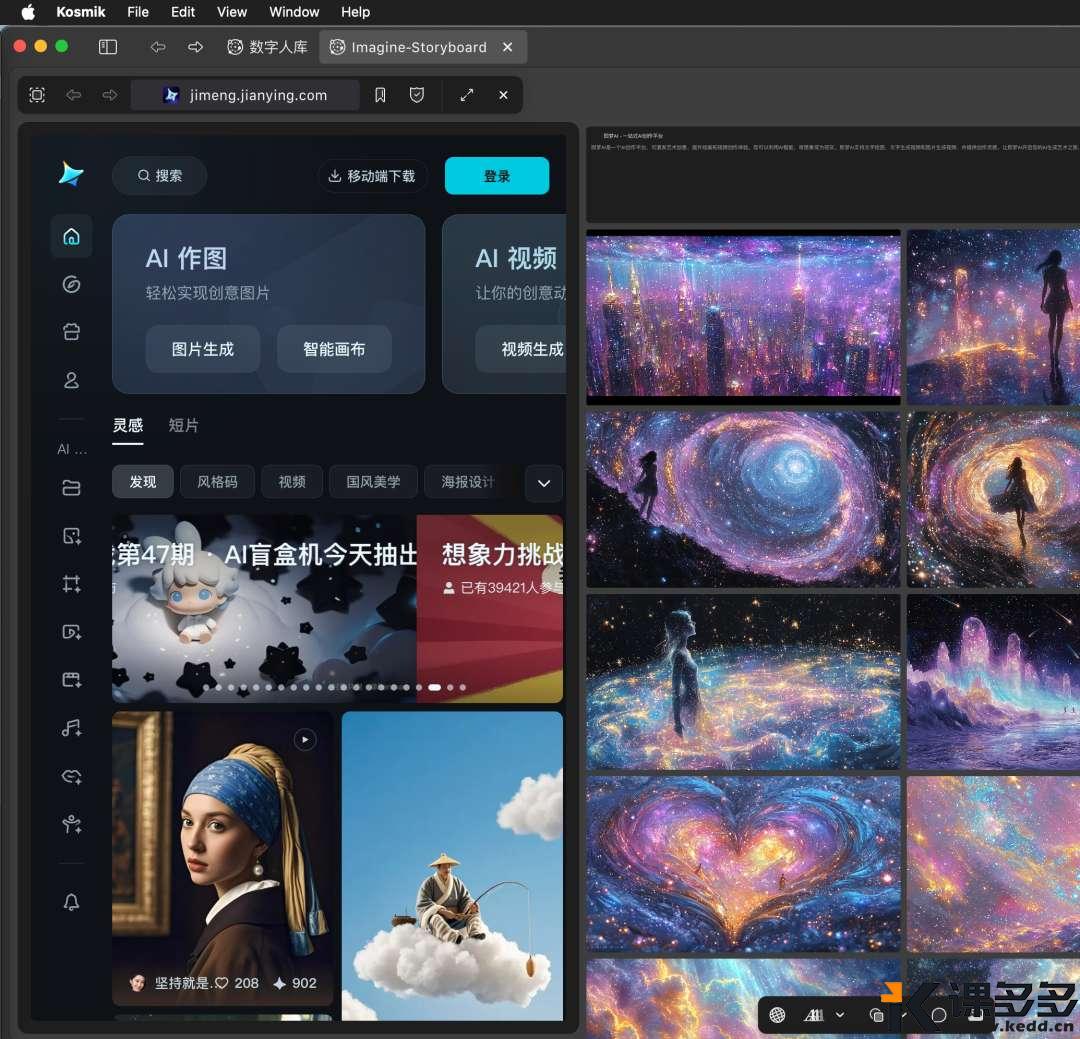This screenshot has height=1039, width=1080.
Task: Select the 风格码 filter tag
Action: click(217, 482)
